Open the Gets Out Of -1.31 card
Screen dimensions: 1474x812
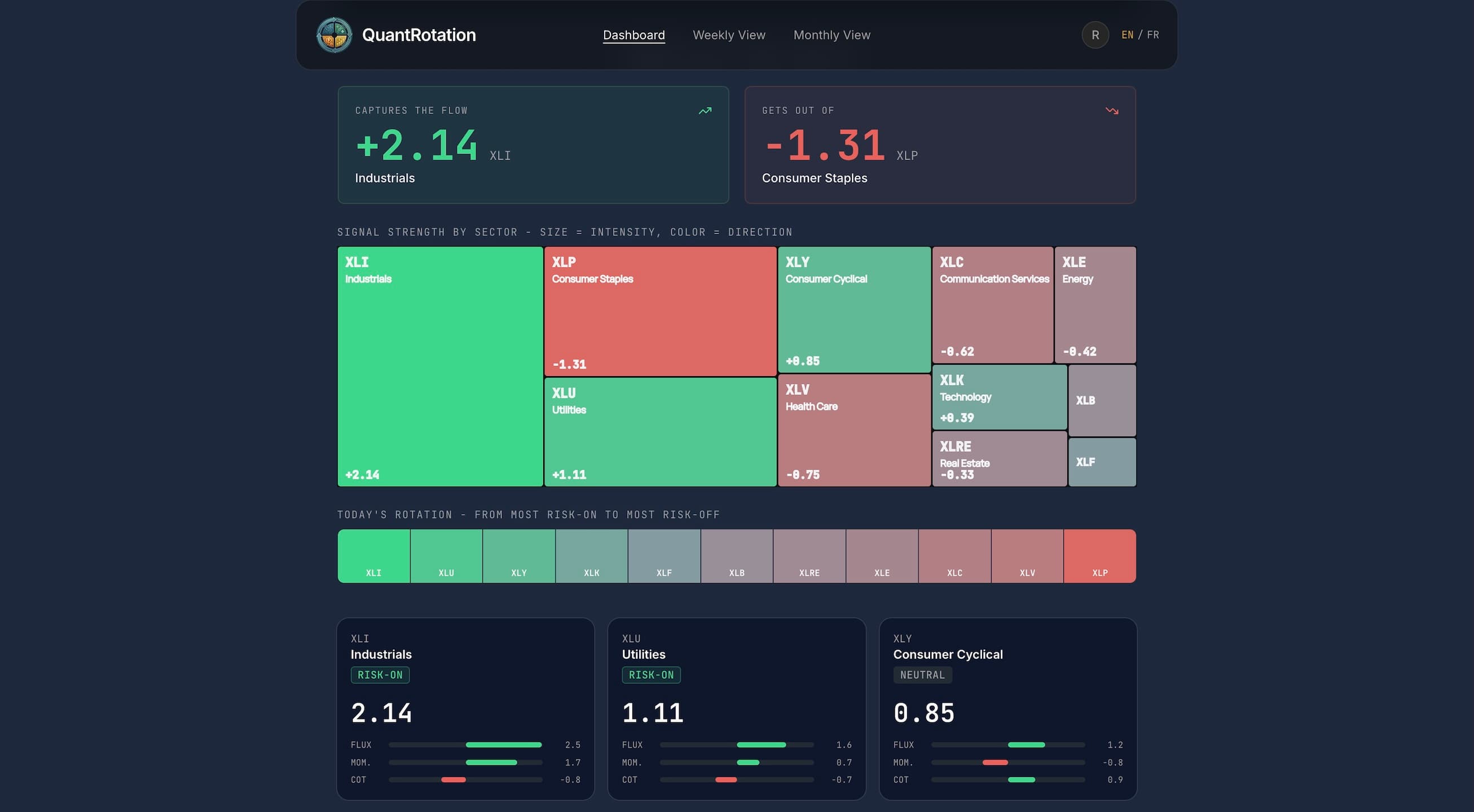[x=940, y=145]
